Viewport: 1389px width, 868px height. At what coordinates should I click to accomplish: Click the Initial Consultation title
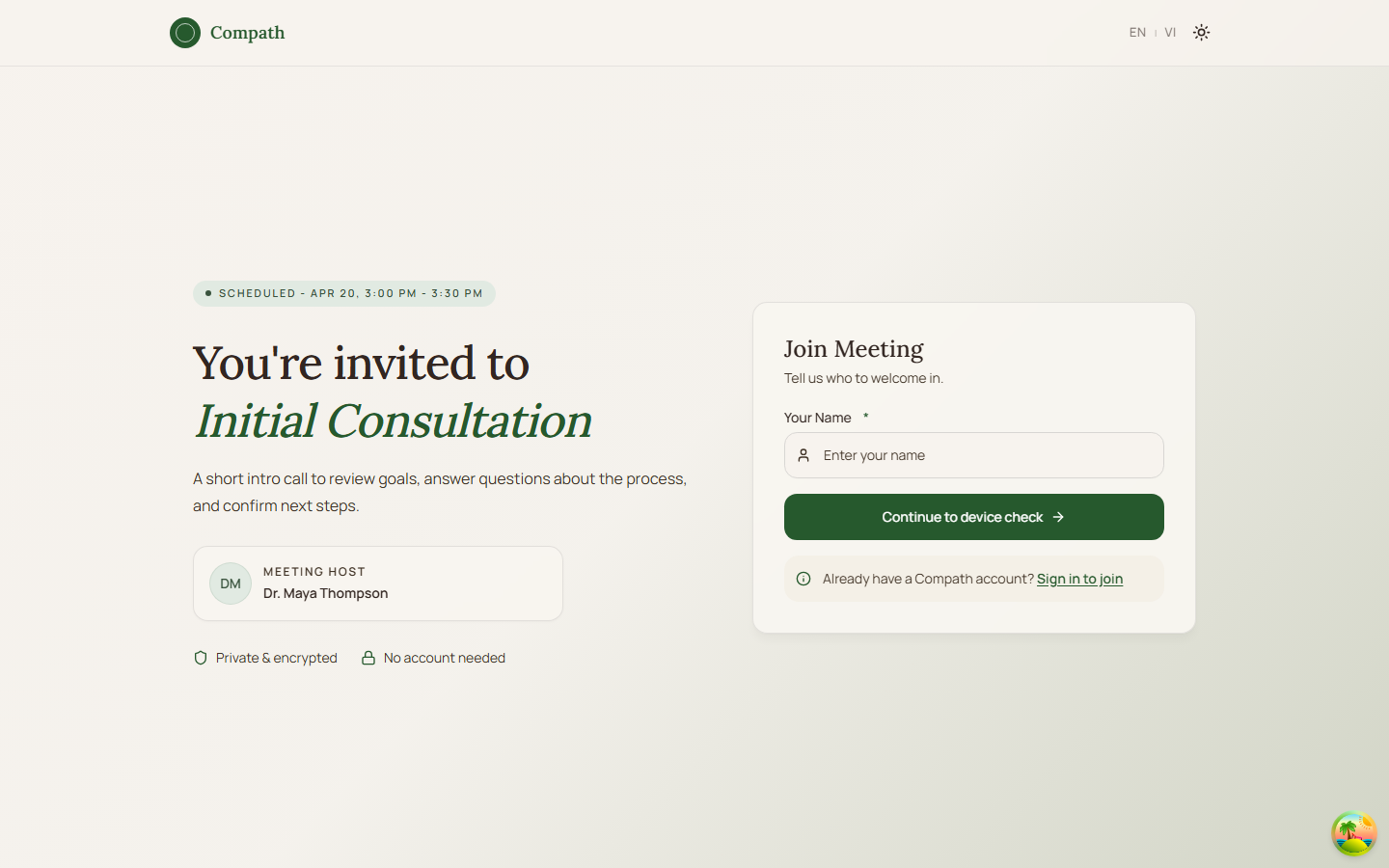coord(393,420)
